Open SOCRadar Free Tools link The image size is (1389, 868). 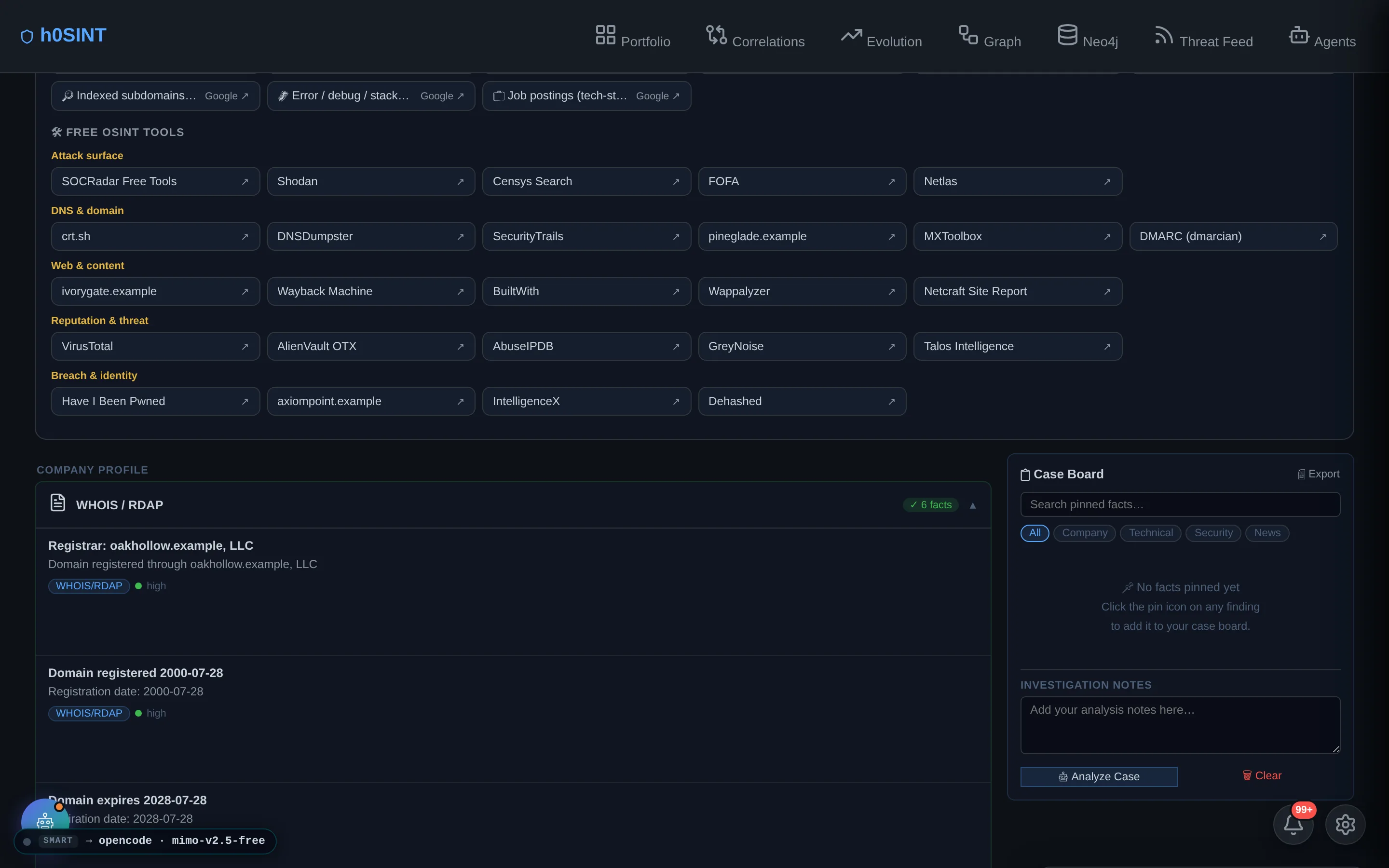[x=155, y=181]
